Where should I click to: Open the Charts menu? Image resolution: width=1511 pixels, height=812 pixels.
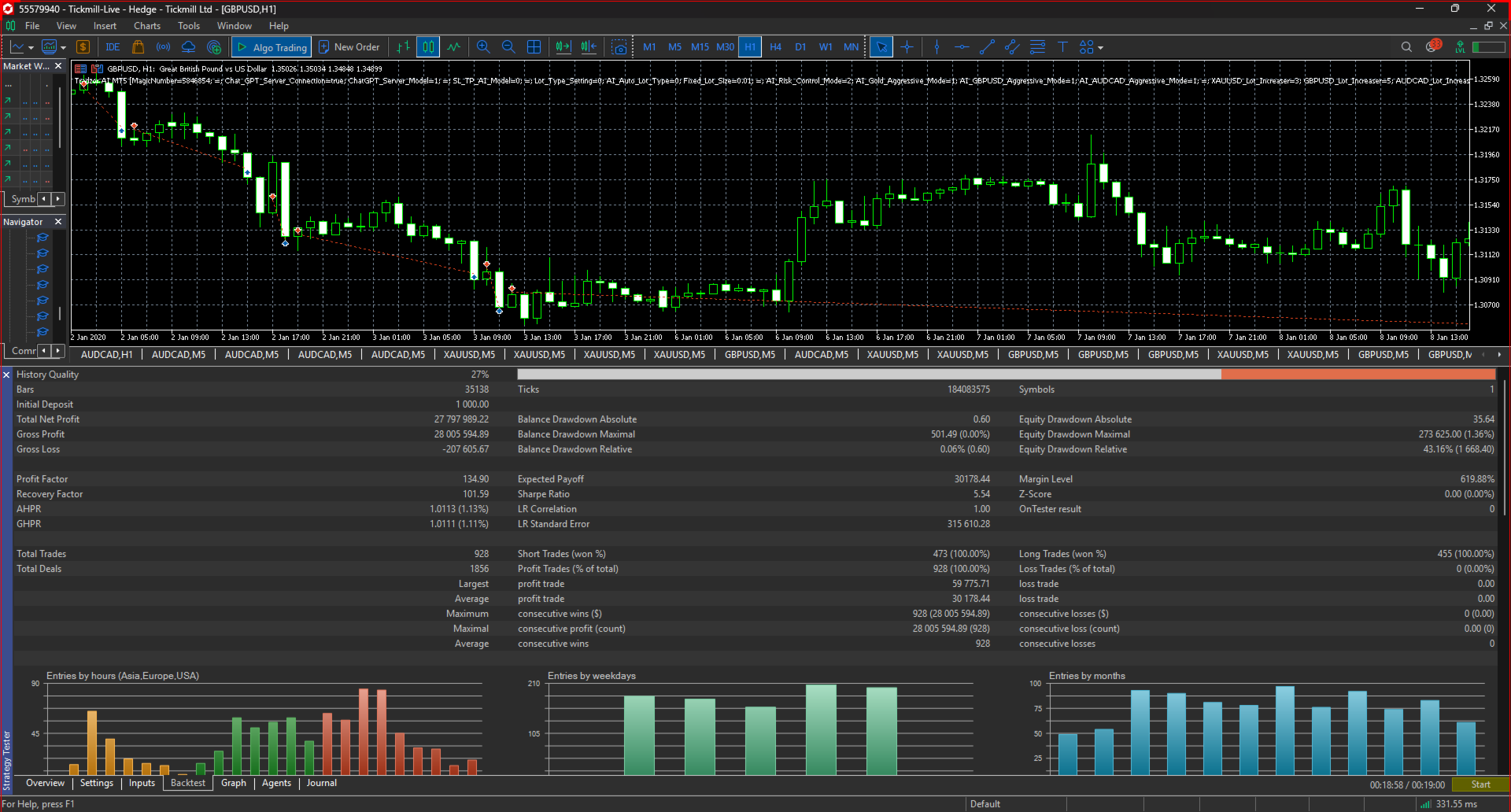point(146,26)
